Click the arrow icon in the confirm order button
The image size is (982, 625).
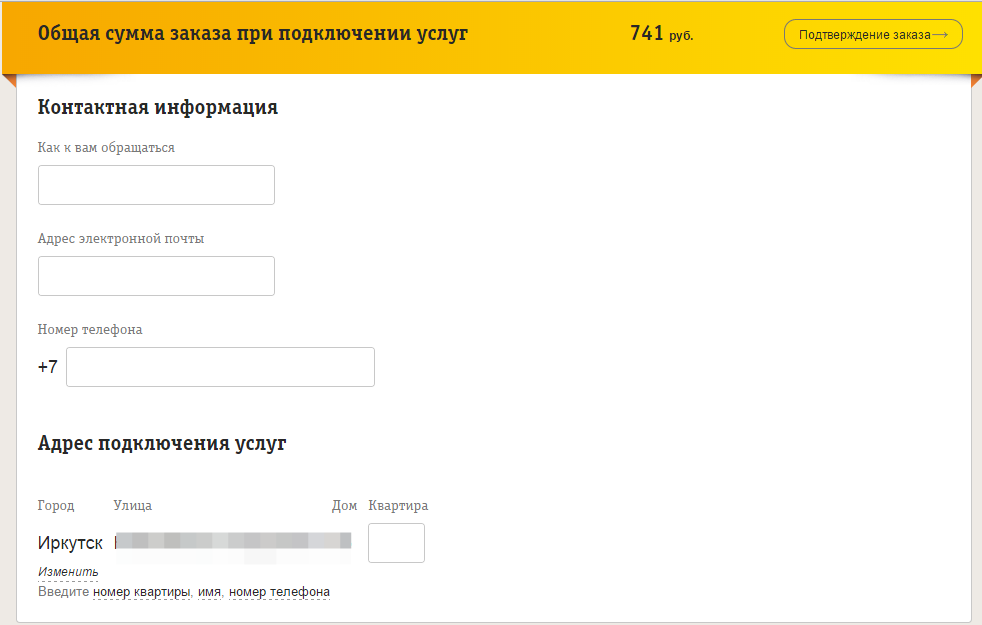tap(939, 34)
